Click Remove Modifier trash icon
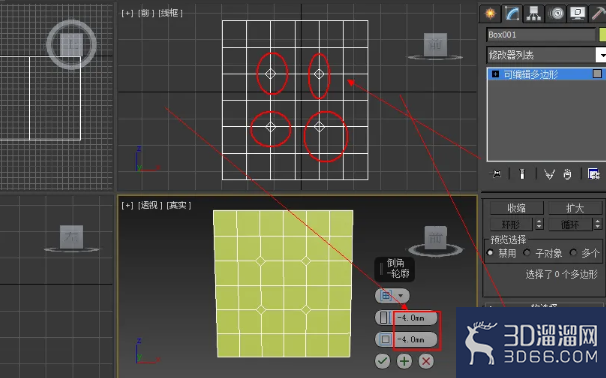 point(567,174)
